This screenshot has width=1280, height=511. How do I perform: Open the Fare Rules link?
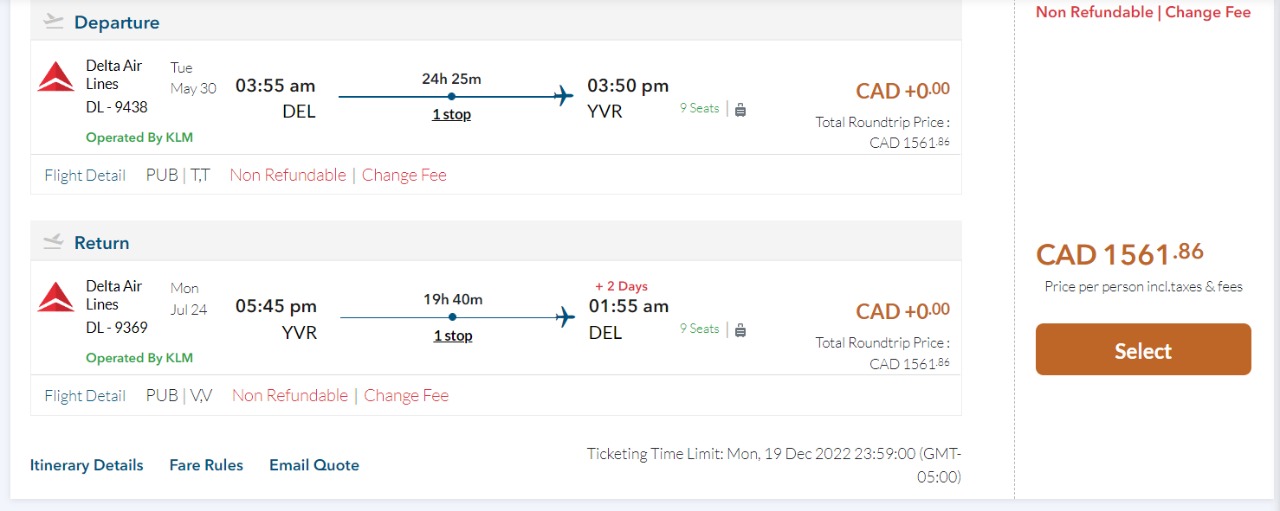tap(206, 465)
